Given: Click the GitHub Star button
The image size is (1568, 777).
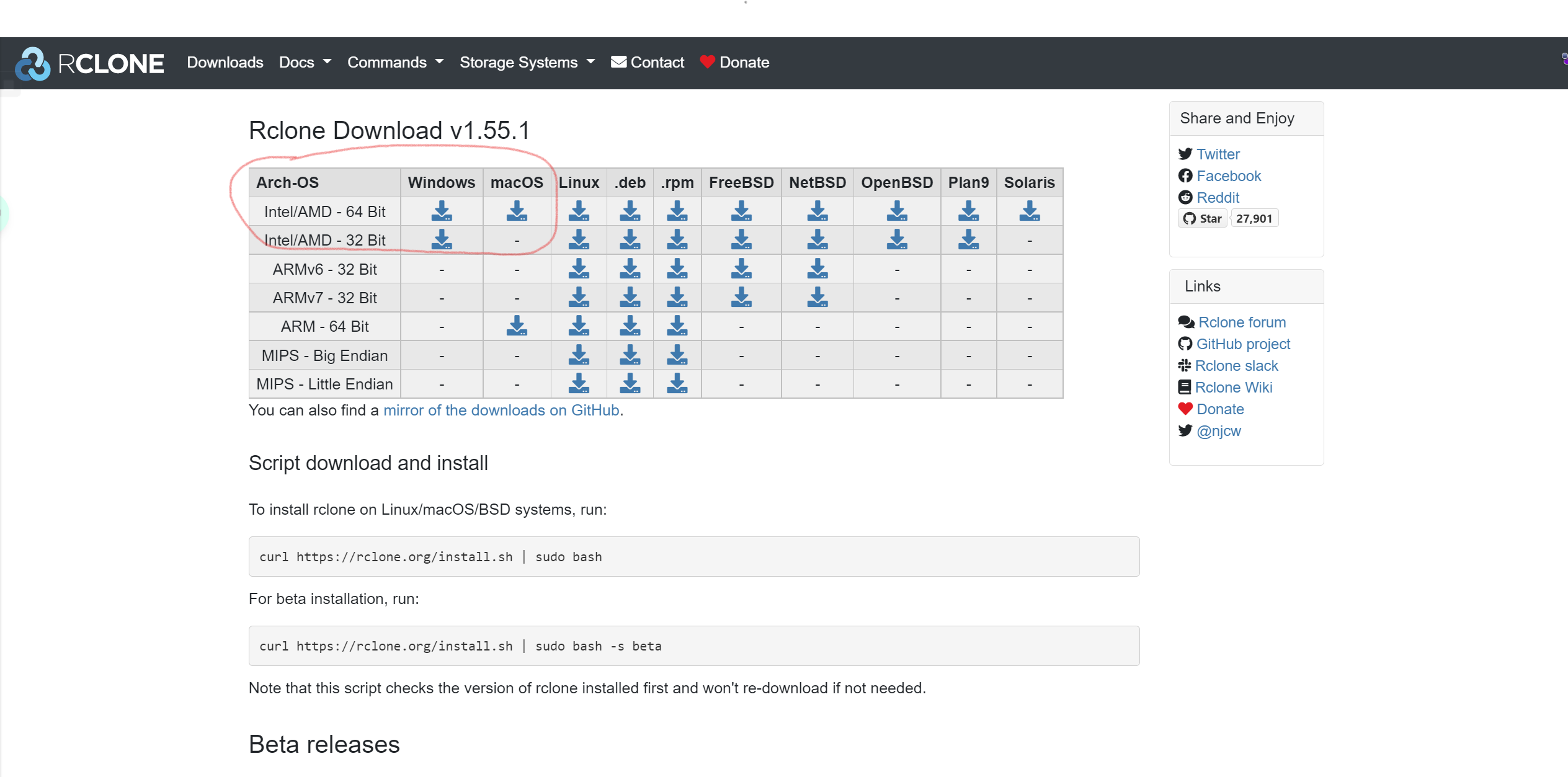Looking at the screenshot, I should [x=1202, y=218].
